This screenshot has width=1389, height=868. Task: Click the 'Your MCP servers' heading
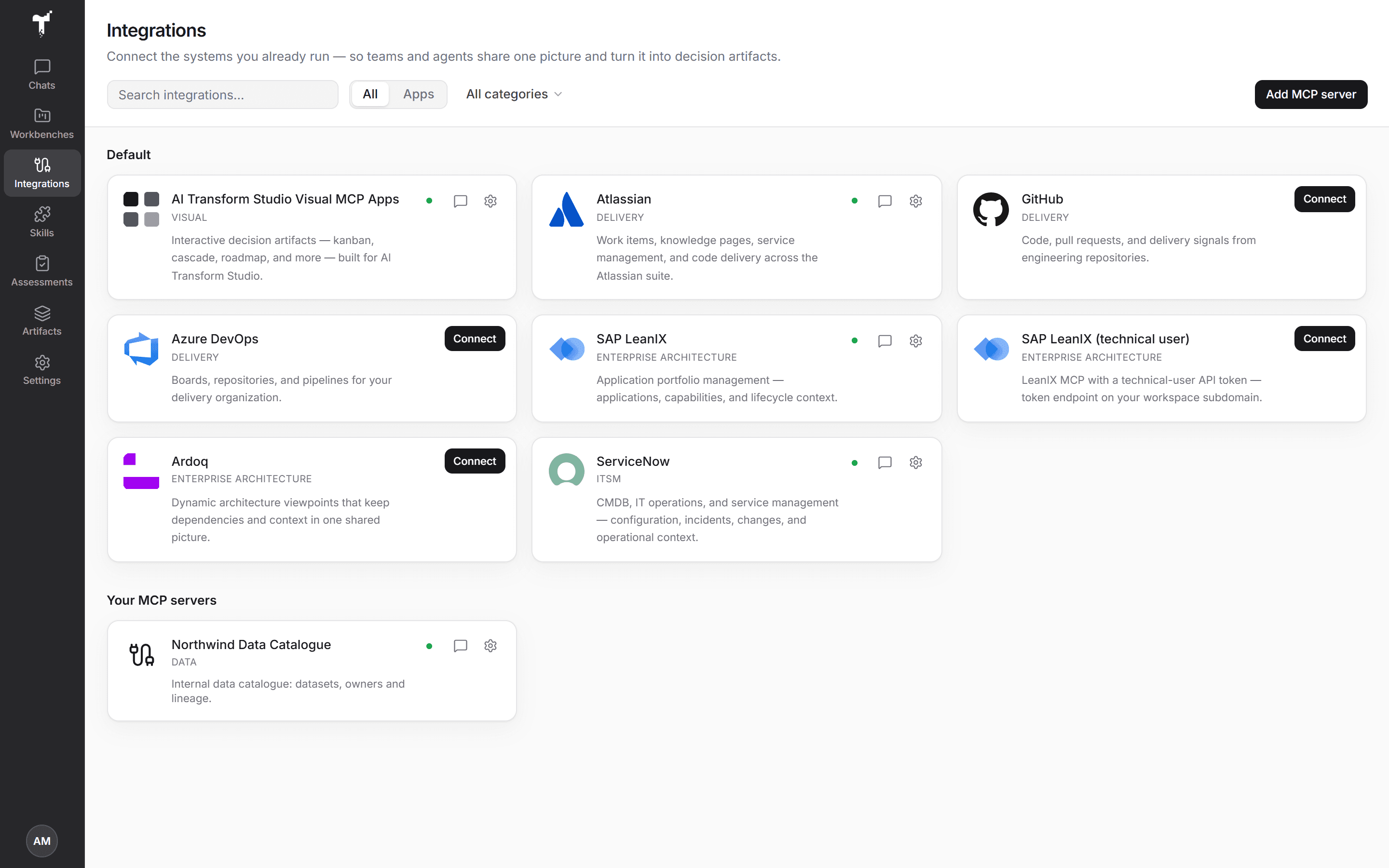click(162, 600)
